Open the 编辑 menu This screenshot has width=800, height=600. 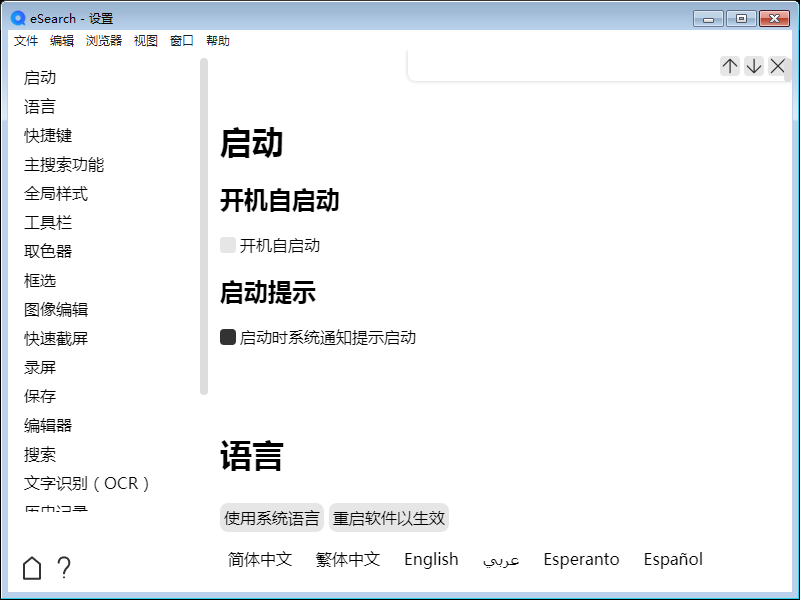pyautogui.click(x=62, y=40)
